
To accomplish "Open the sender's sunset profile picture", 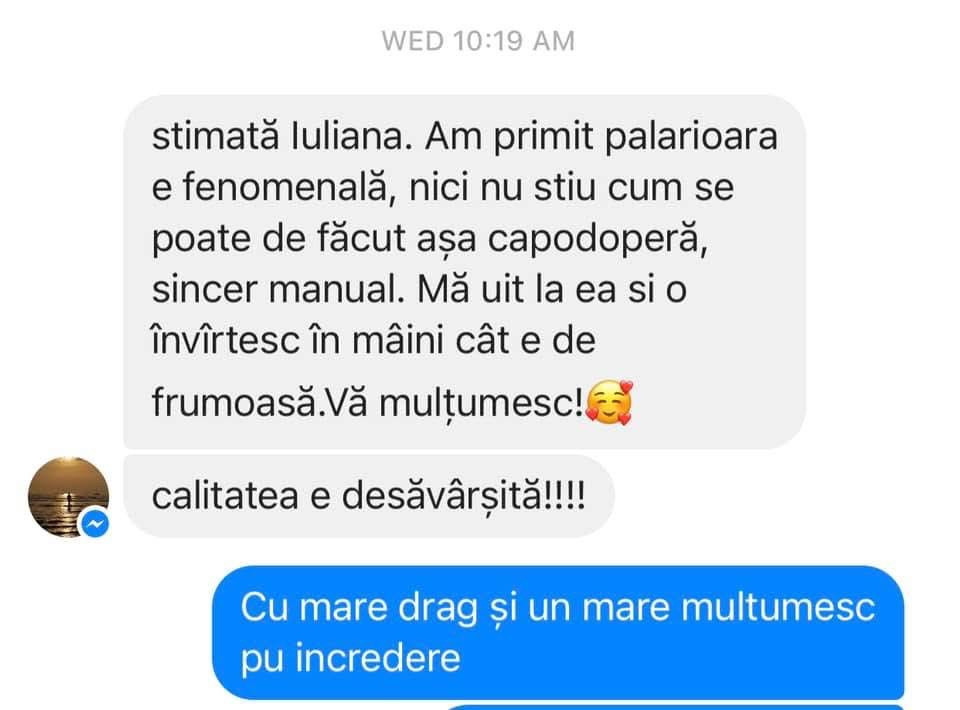I will (x=68, y=496).
